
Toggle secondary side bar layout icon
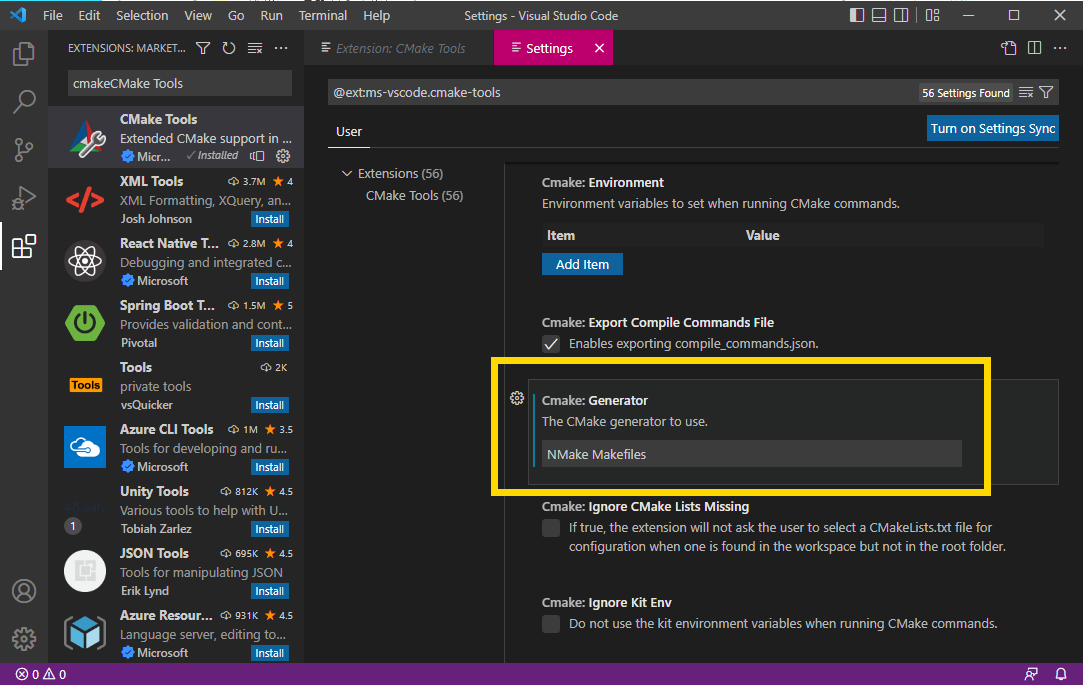901,15
